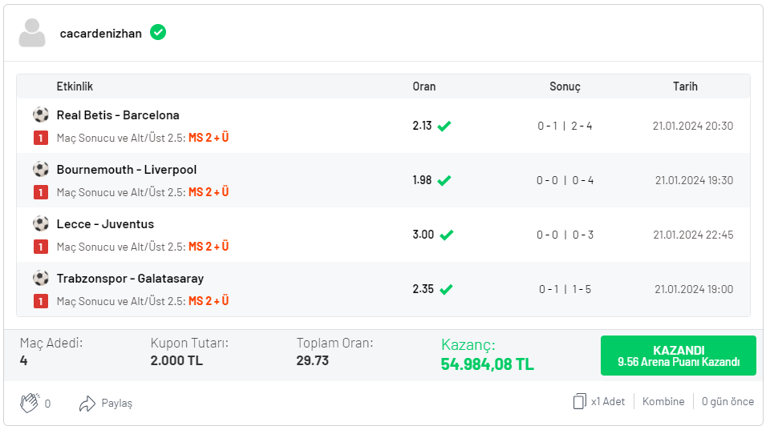Open the Real Betis - Barcelona match

point(118,115)
